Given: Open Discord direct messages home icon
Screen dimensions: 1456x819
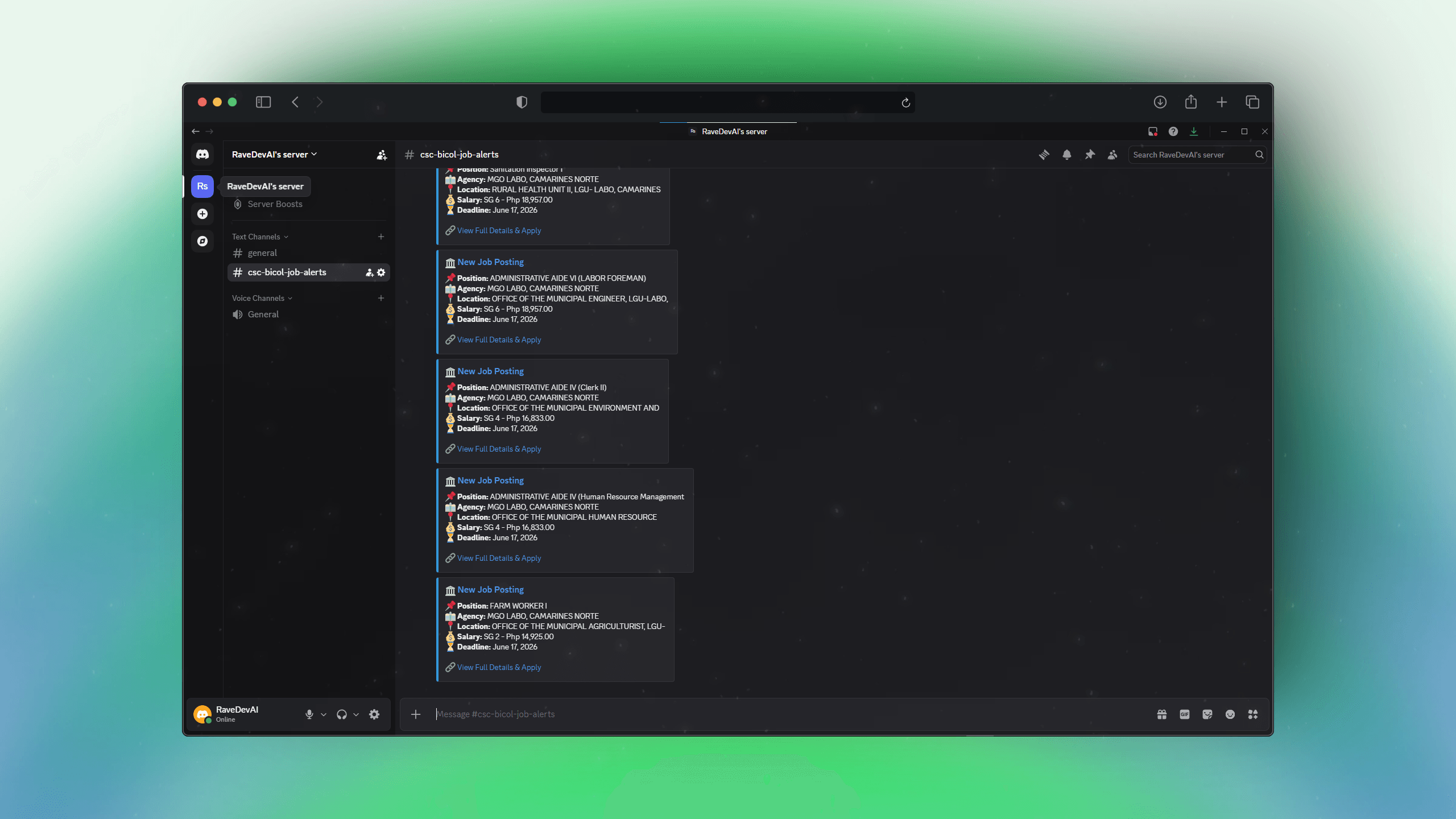Looking at the screenshot, I should (202, 155).
